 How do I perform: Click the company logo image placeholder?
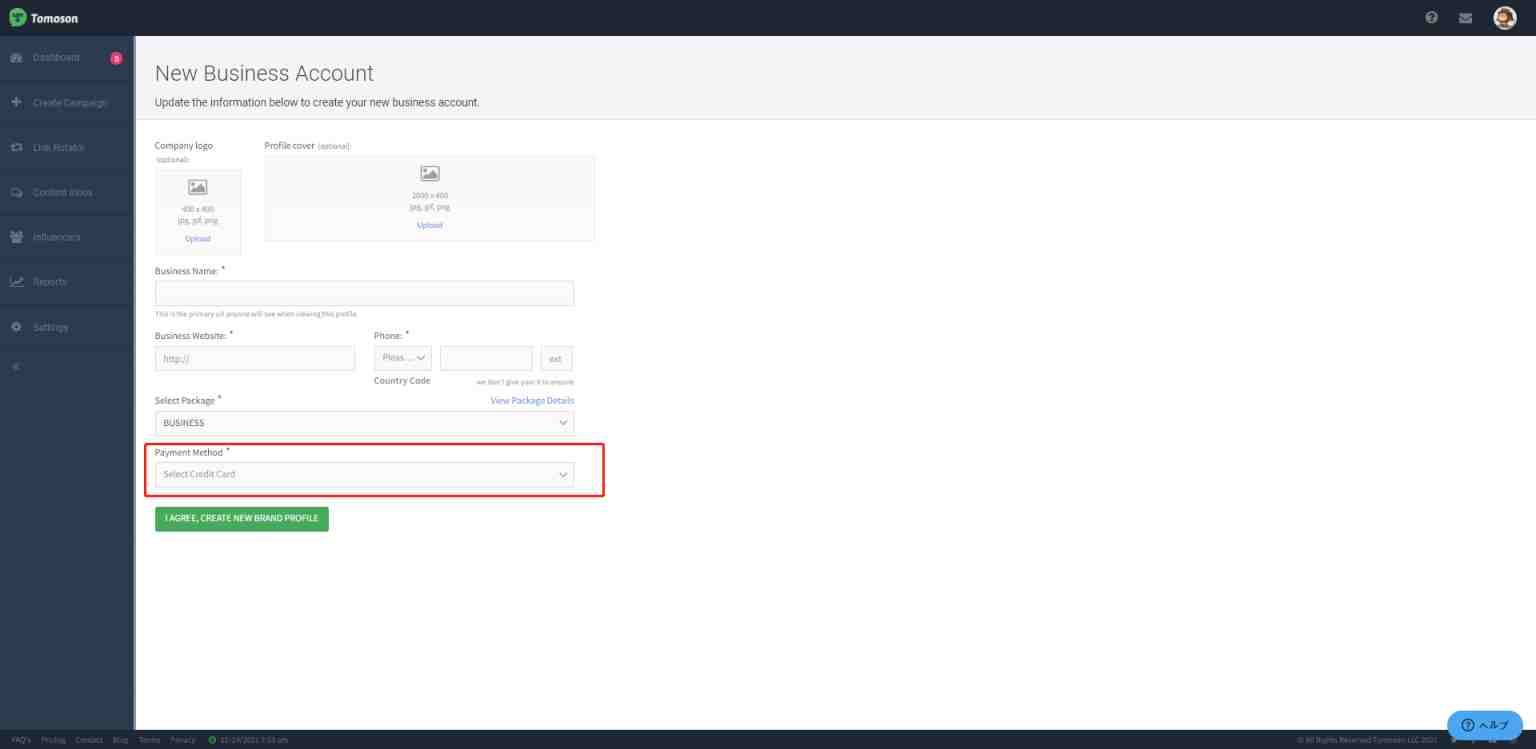tap(198, 187)
